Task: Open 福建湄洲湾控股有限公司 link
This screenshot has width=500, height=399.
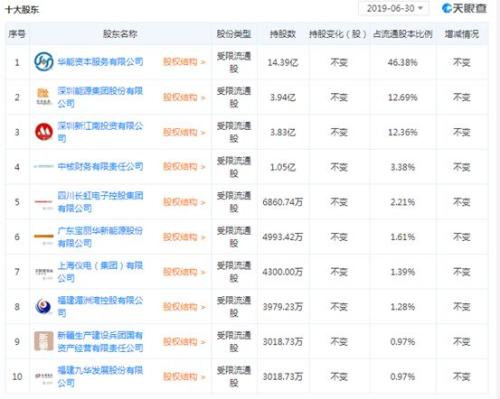Action: [x=100, y=306]
